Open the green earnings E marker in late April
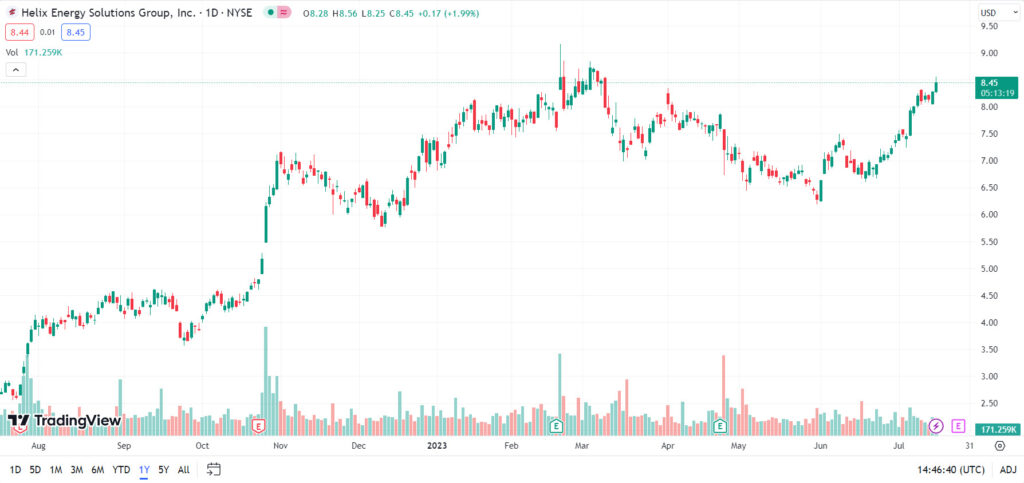This screenshot has height=483, width=1024. pyautogui.click(x=720, y=426)
